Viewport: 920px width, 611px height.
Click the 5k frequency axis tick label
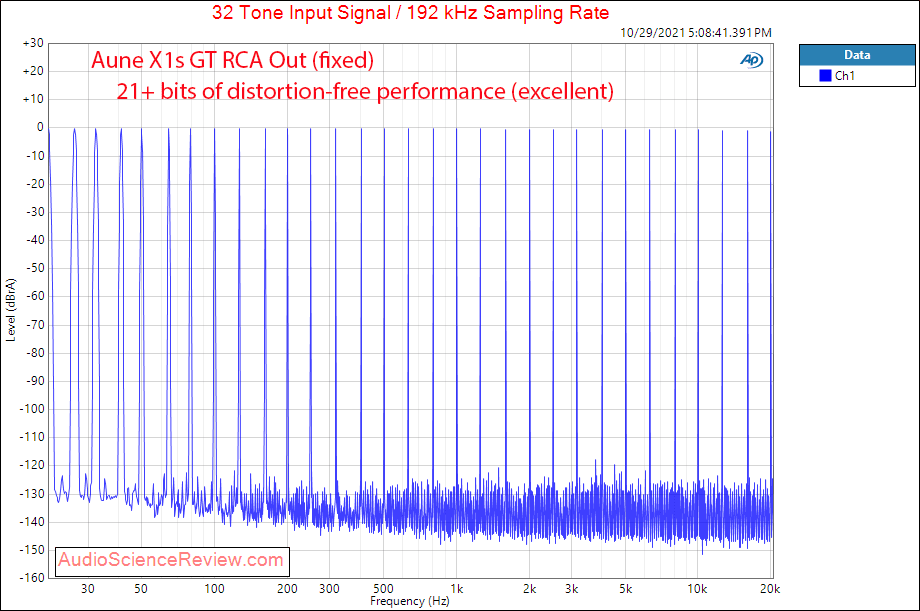(x=625, y=589)
